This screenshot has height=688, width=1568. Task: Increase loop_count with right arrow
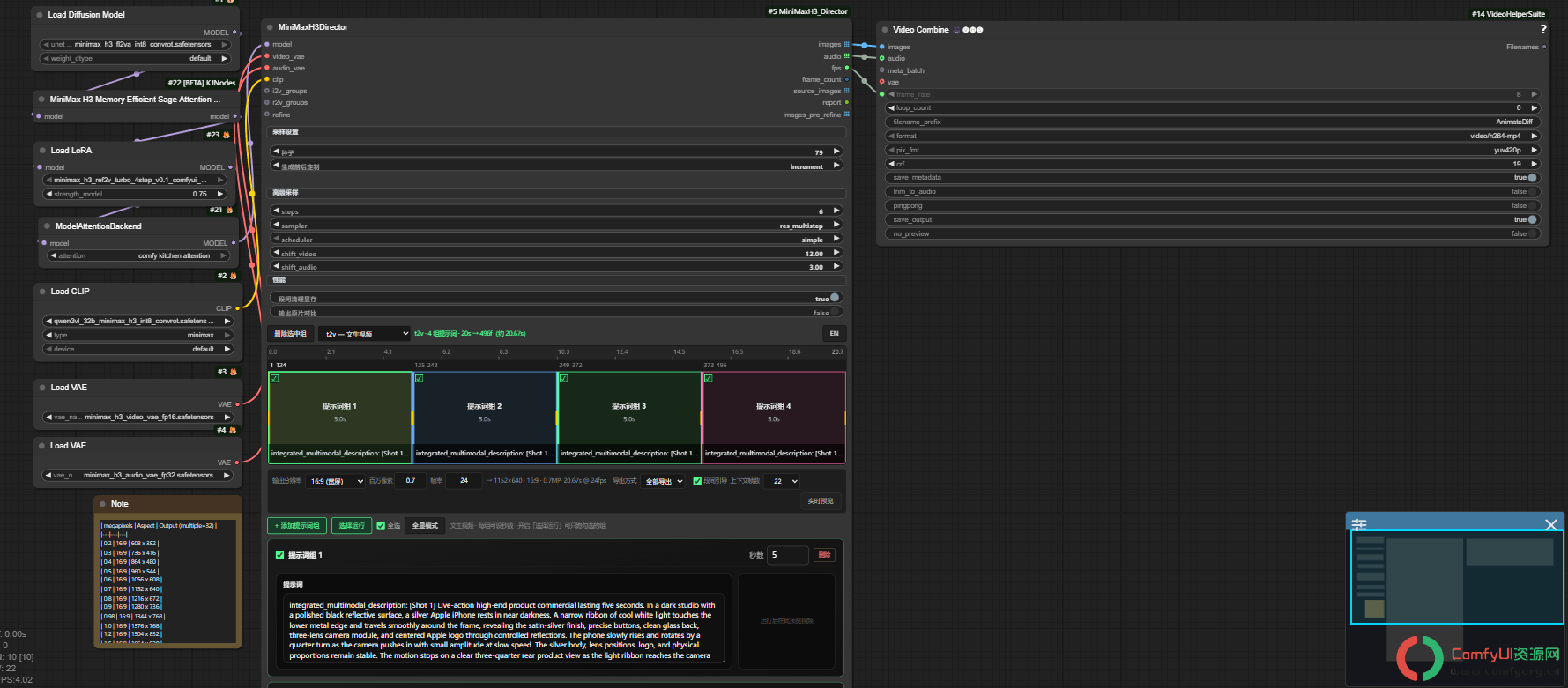(1534, 108)
